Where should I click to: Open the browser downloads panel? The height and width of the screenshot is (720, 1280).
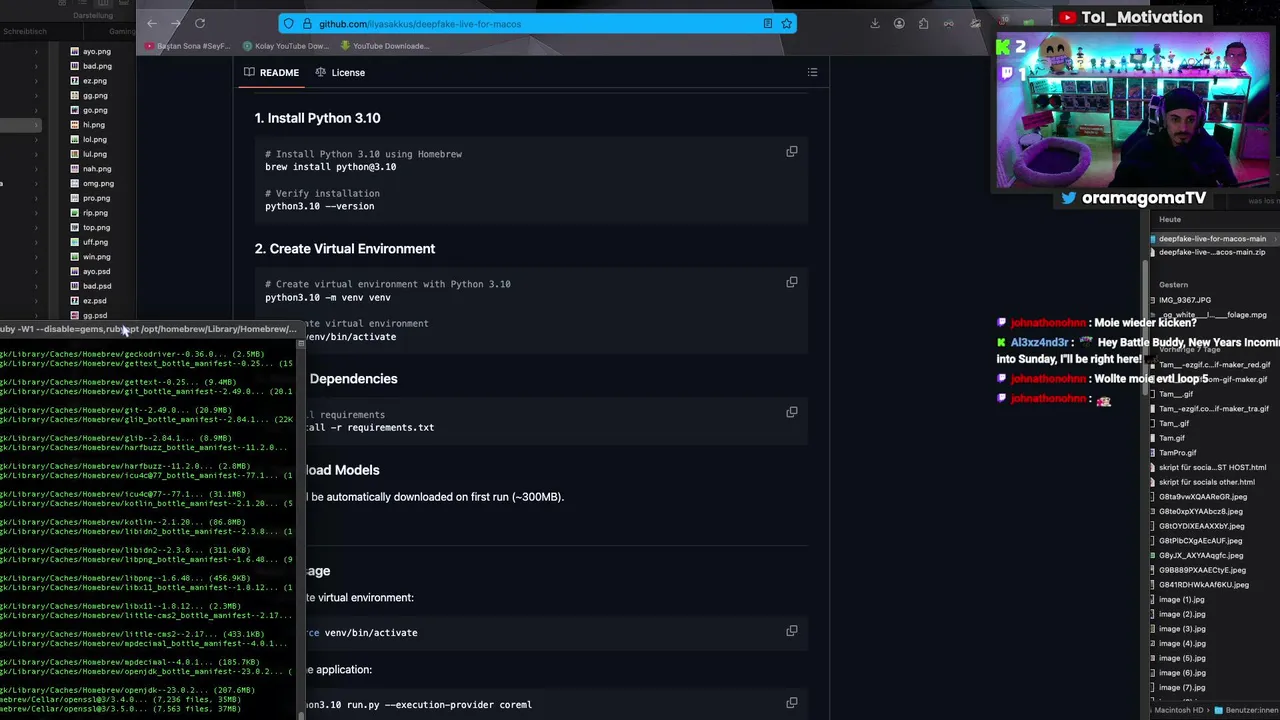[x=875, y=23]
